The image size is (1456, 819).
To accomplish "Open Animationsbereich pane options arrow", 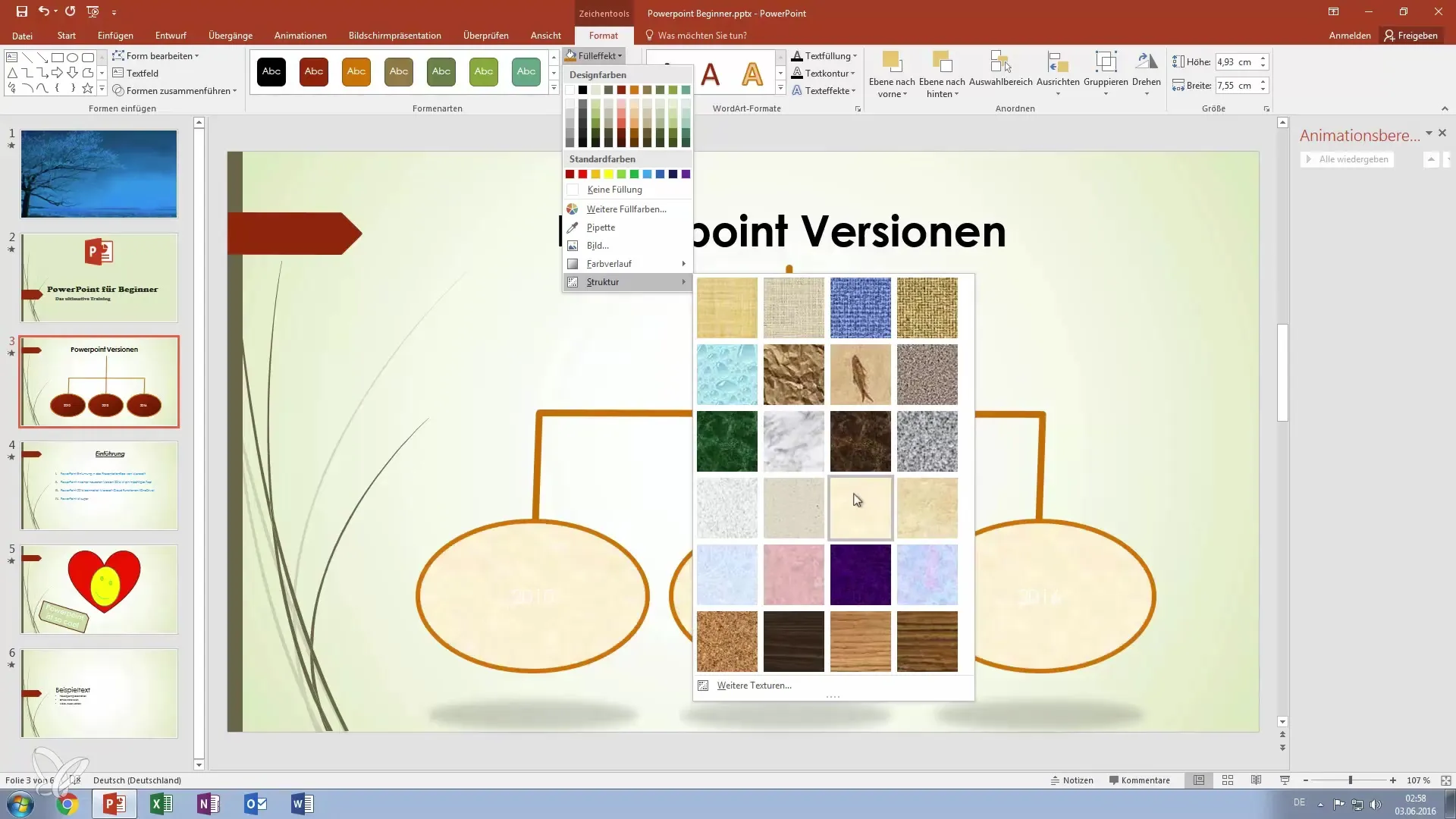I will pyautogui.click(x=1429, y=133).
